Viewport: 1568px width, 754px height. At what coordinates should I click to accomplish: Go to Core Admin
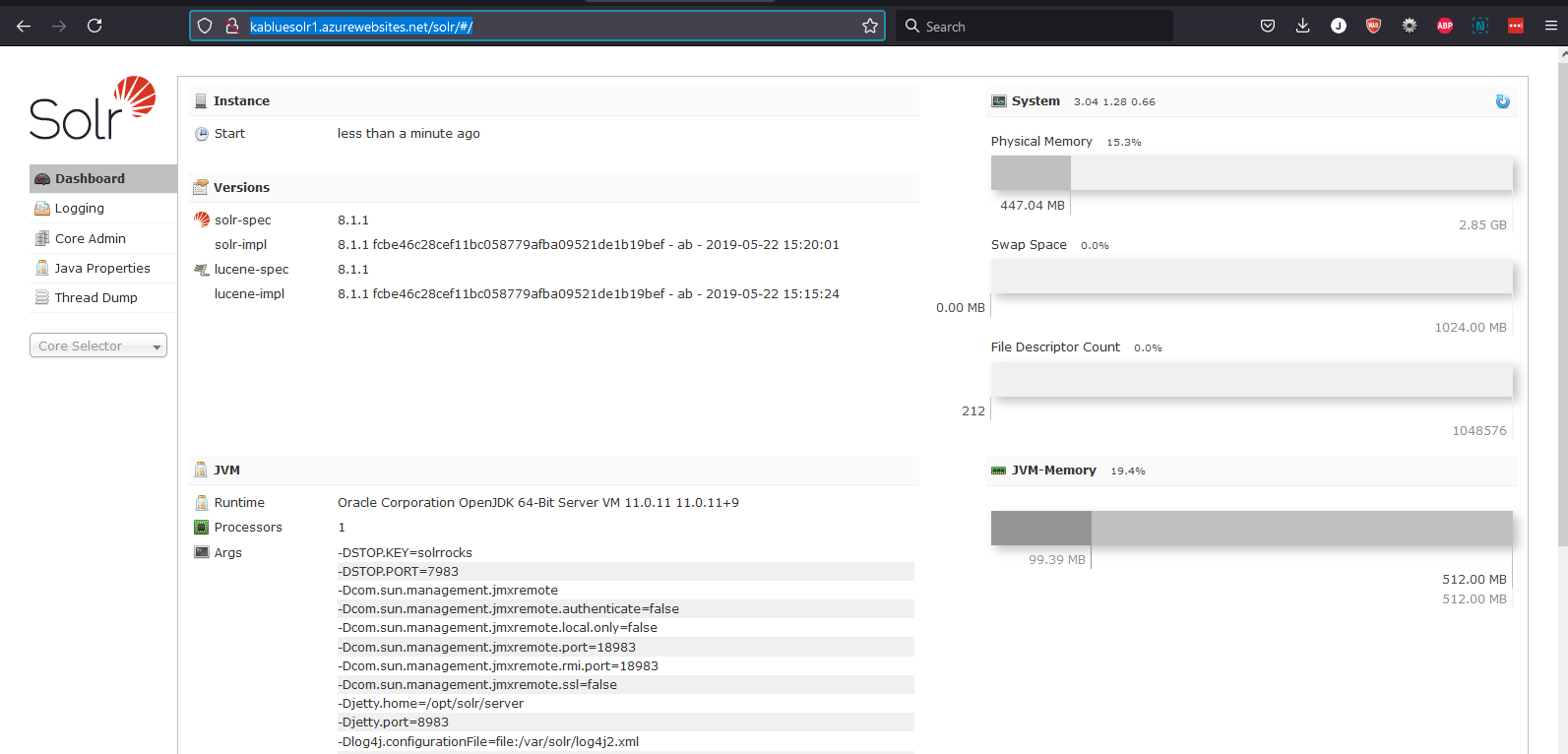90,239
